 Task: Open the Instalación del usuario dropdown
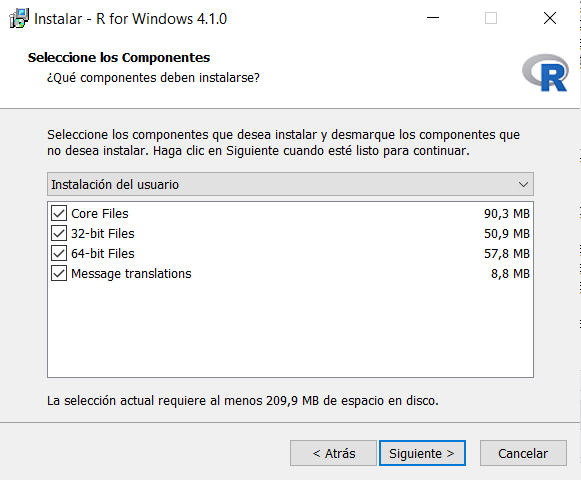(x=290, y=184)
